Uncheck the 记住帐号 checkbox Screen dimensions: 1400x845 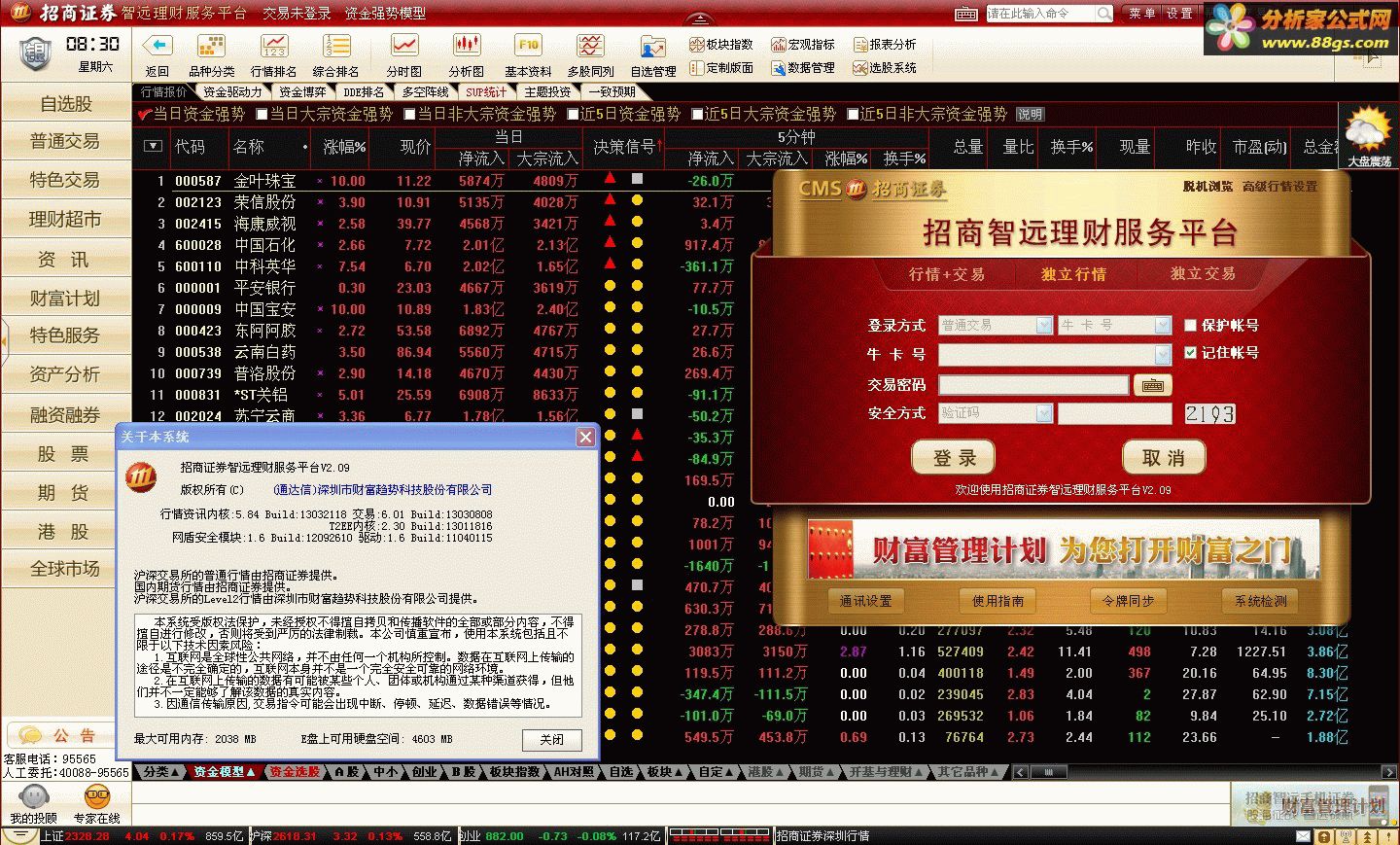[1190, 353]
